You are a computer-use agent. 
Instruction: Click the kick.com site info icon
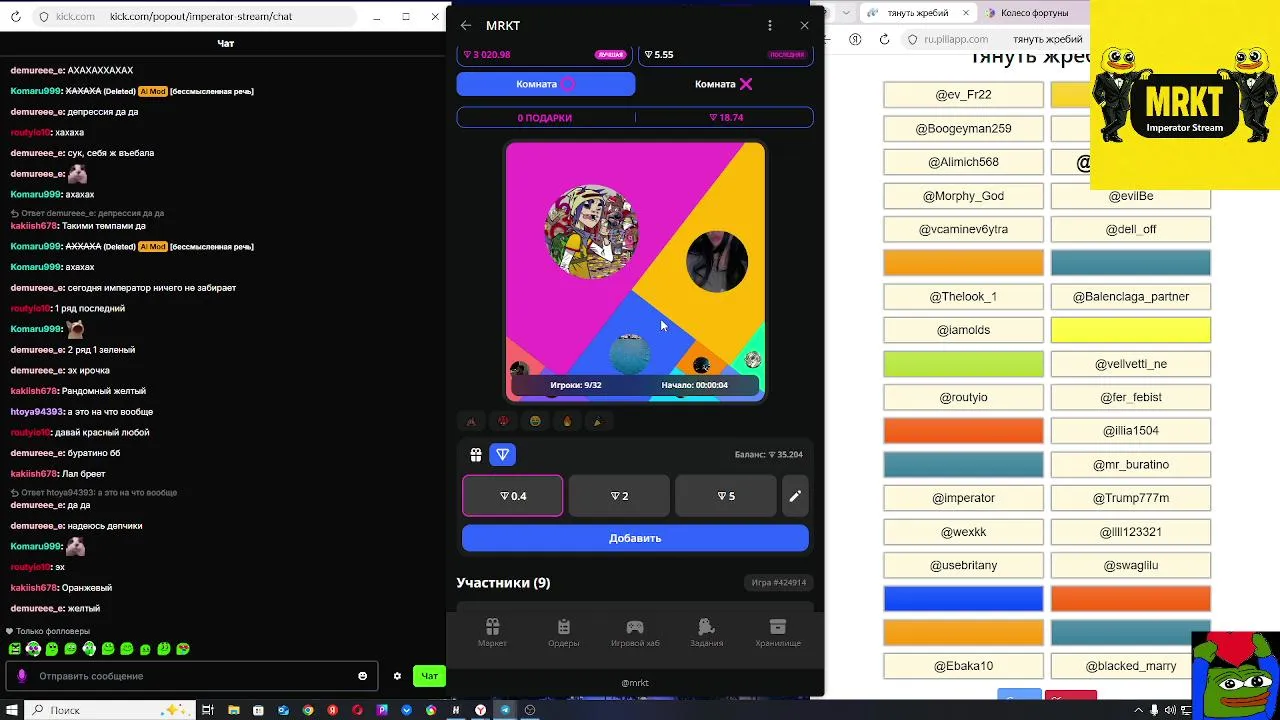[x=43, y=17]
